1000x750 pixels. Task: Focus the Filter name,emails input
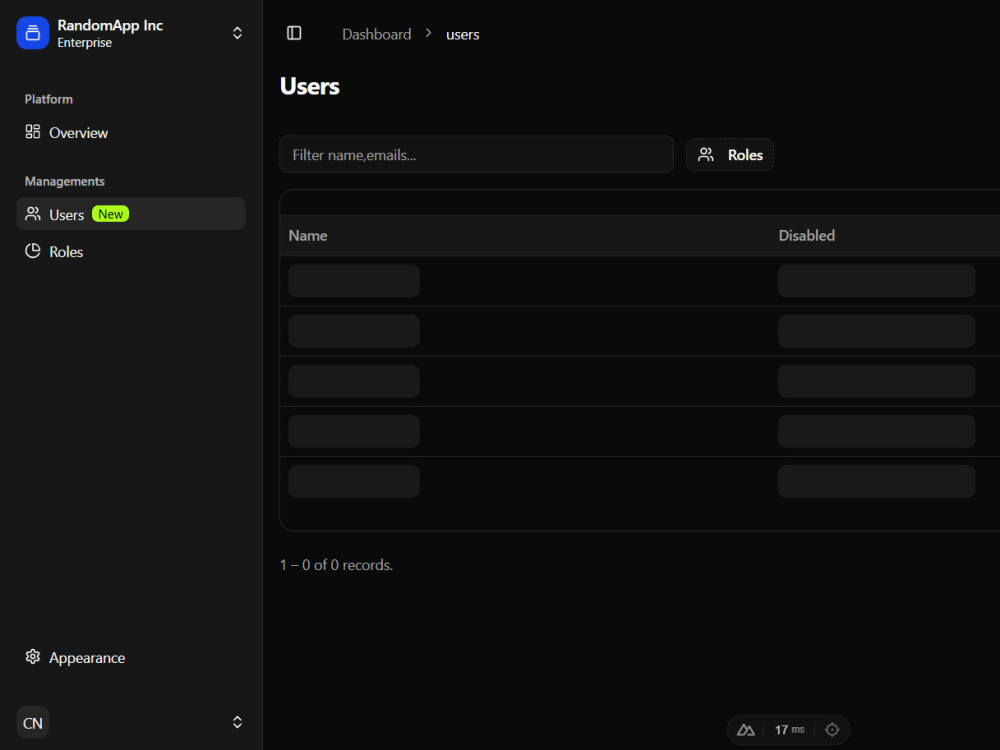point(476,154)
